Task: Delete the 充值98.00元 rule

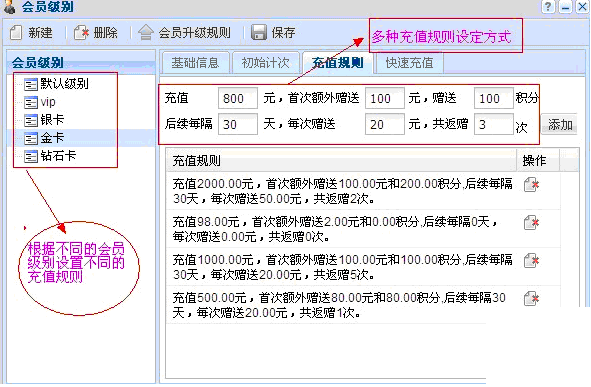Action: (x=531, y=222)
